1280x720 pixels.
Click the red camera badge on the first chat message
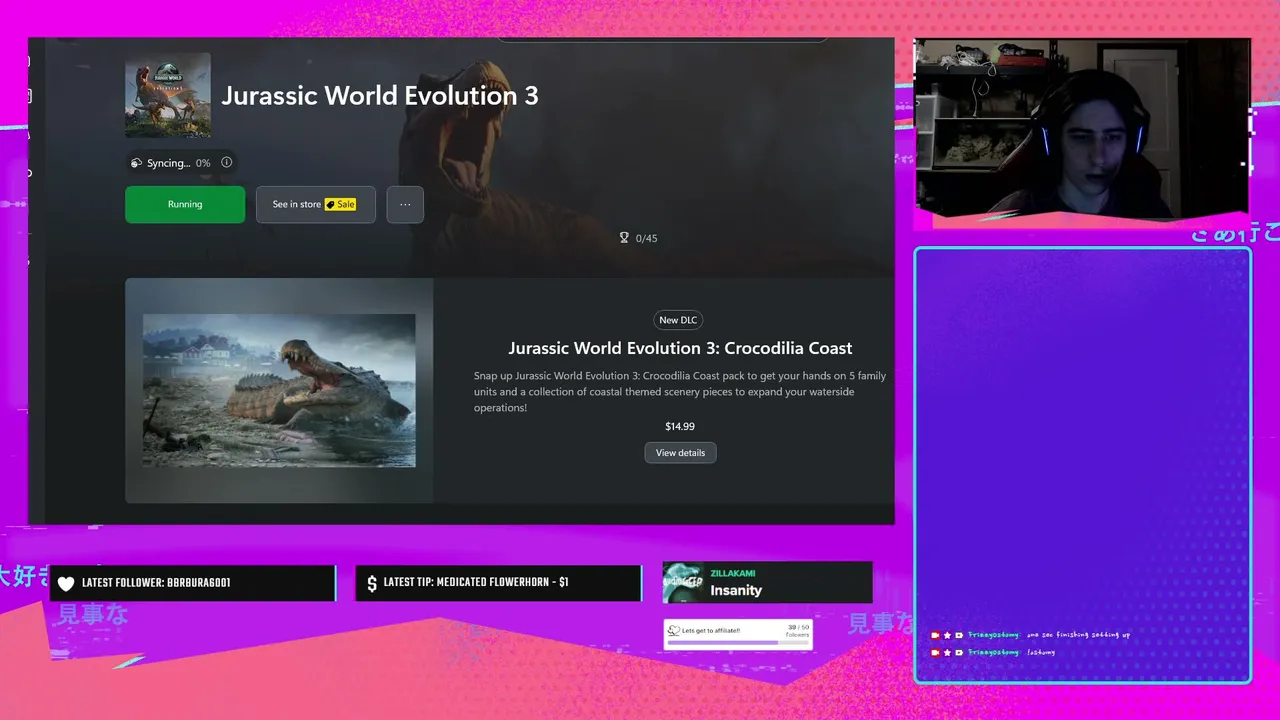(x=935, y=635)
